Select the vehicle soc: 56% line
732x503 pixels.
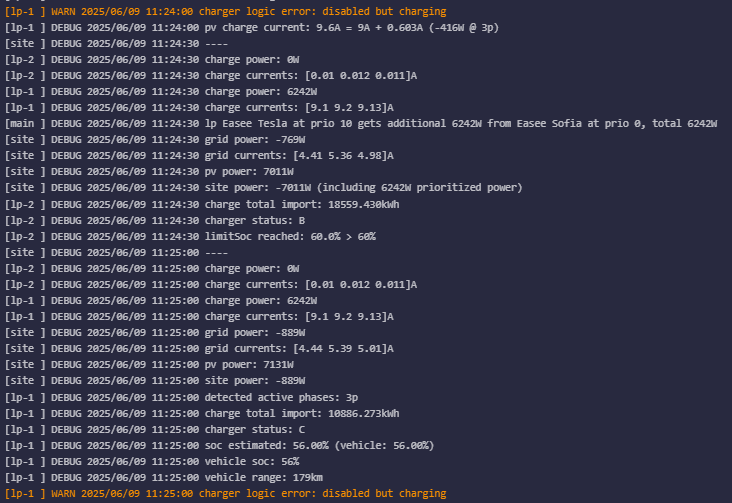pyautogui.click(x=251, y=461)
